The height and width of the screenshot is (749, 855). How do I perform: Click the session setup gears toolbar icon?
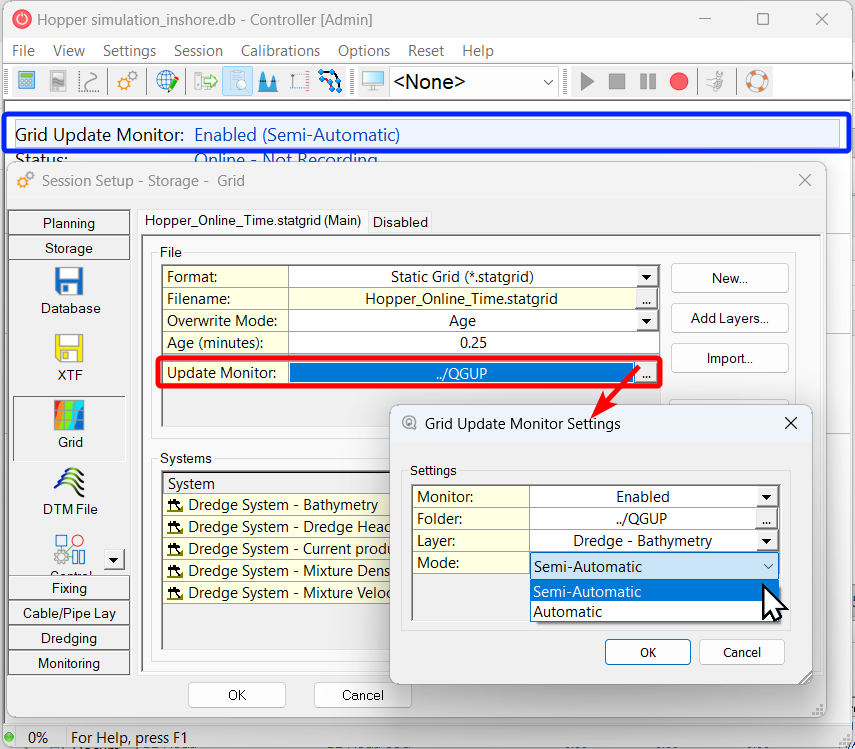[127, 81]
